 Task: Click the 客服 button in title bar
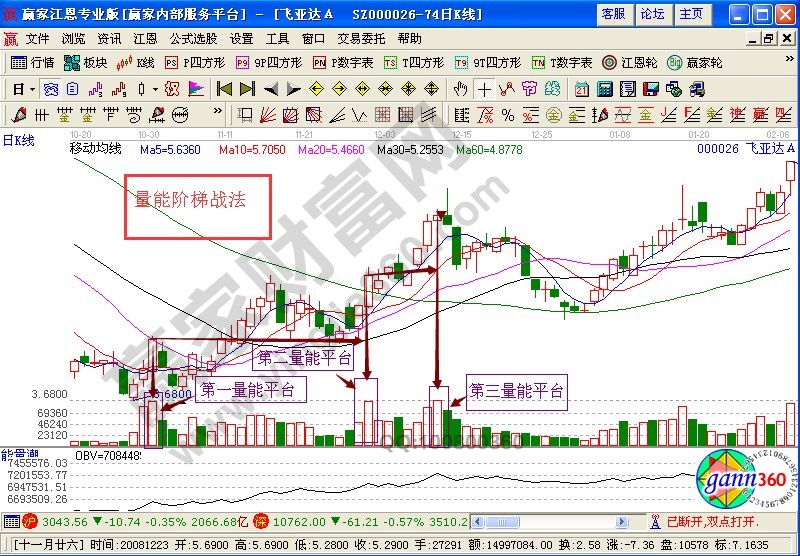(x=613, y=14)
